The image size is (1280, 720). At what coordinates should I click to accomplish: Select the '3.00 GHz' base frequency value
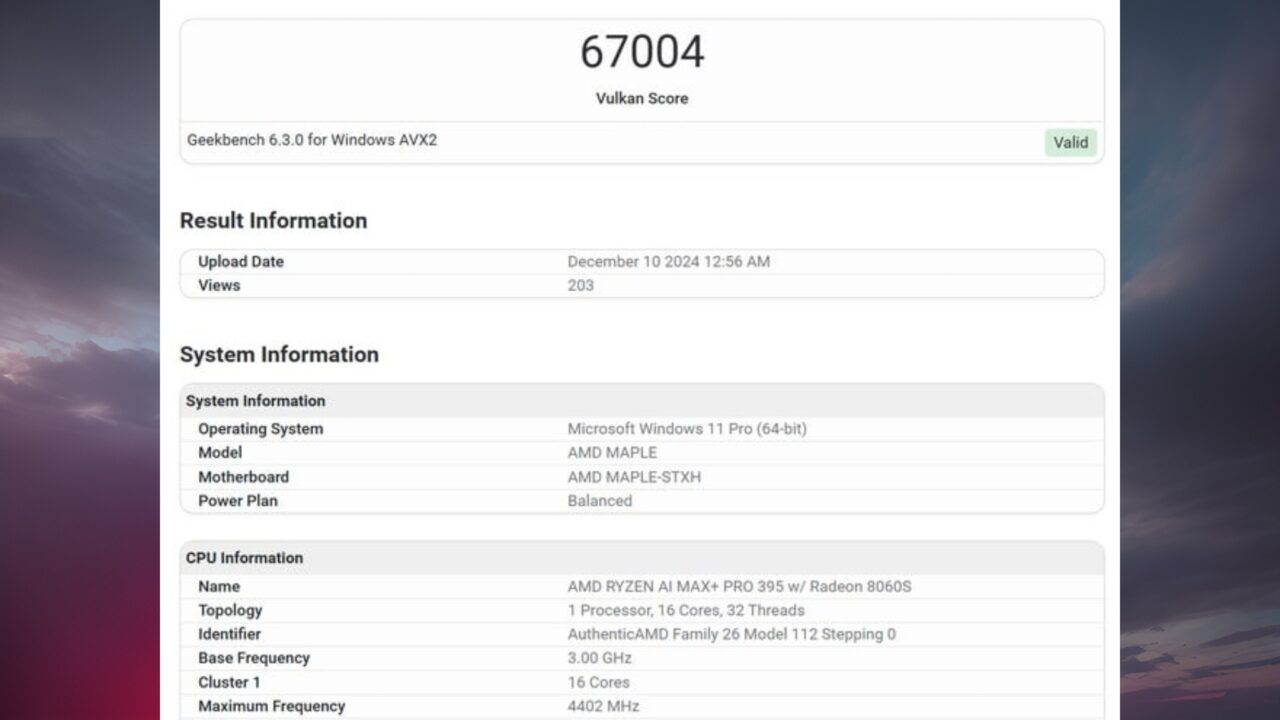pos(600,658)
